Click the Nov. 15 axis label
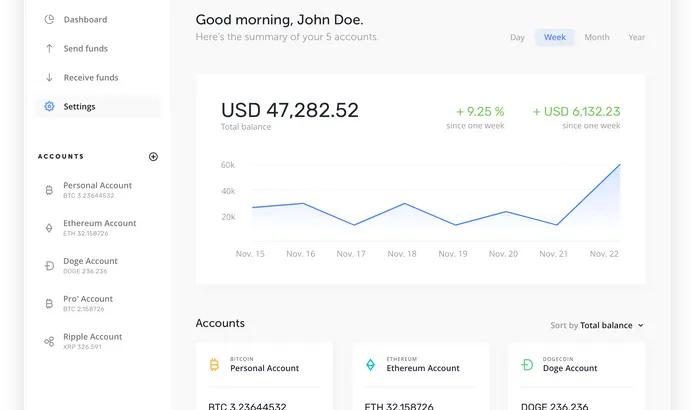This screenshot has height=410, width=696. (250, 254)
